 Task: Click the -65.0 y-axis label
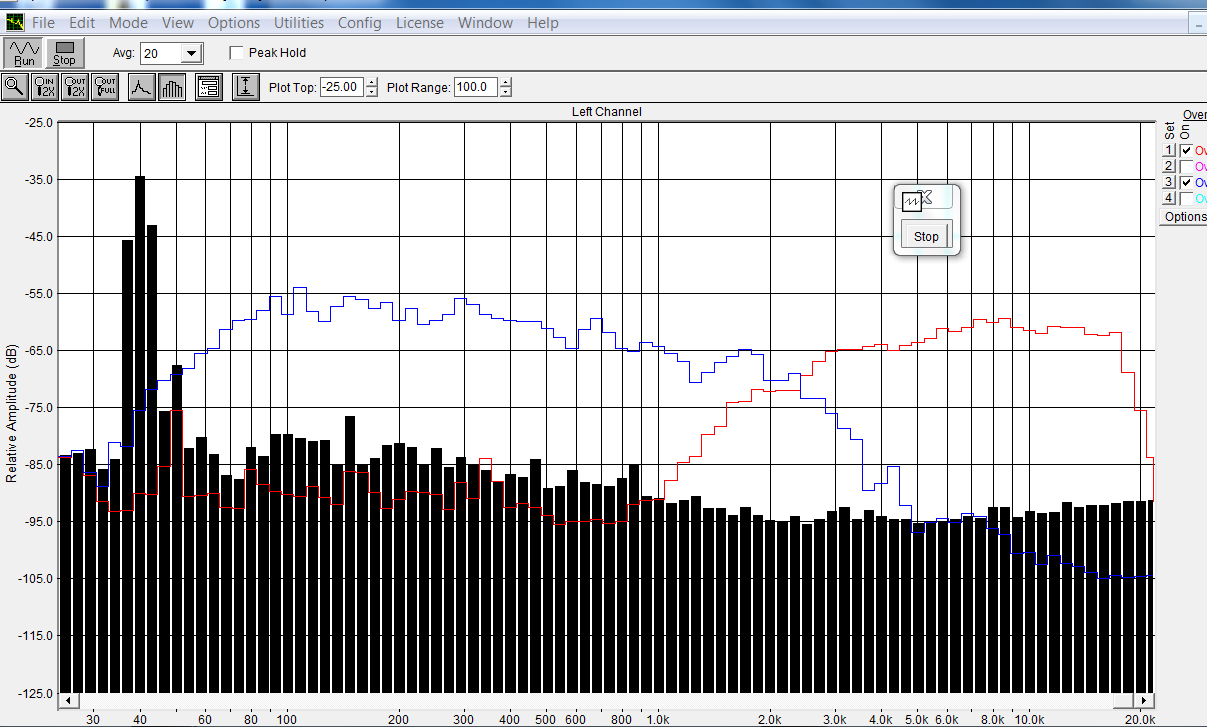pyautogui.click(x=39, y=350)
